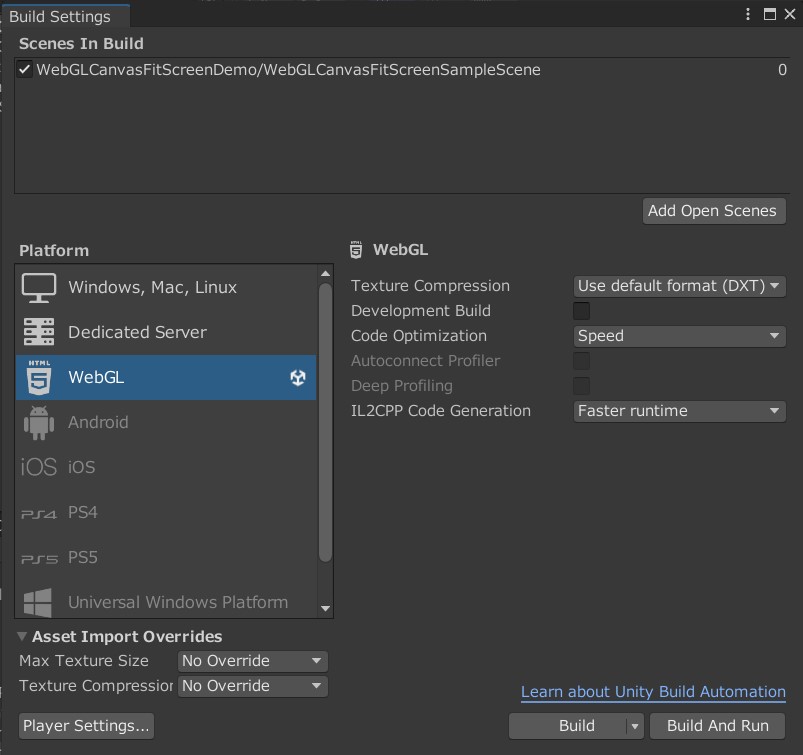Click the Platform section heading
Viewport: 803px width, 755px height.
[x=54, y=250]
